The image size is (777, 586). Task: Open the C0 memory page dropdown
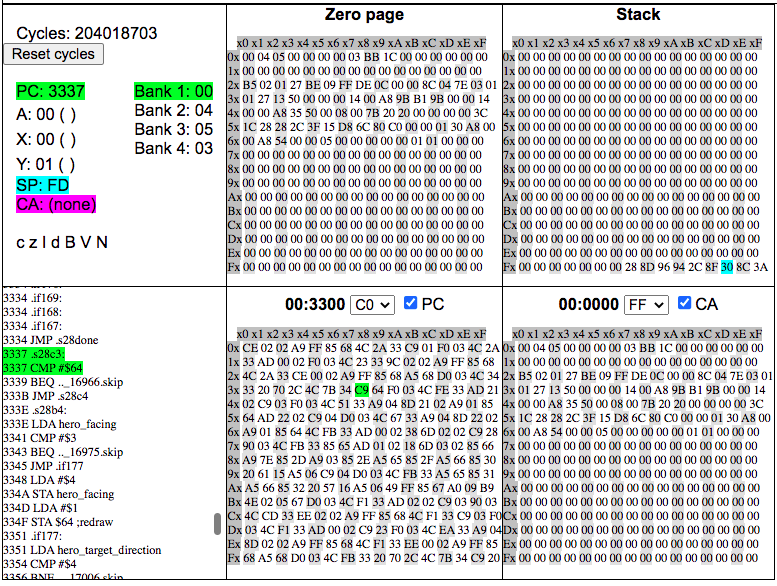[371, 304]
